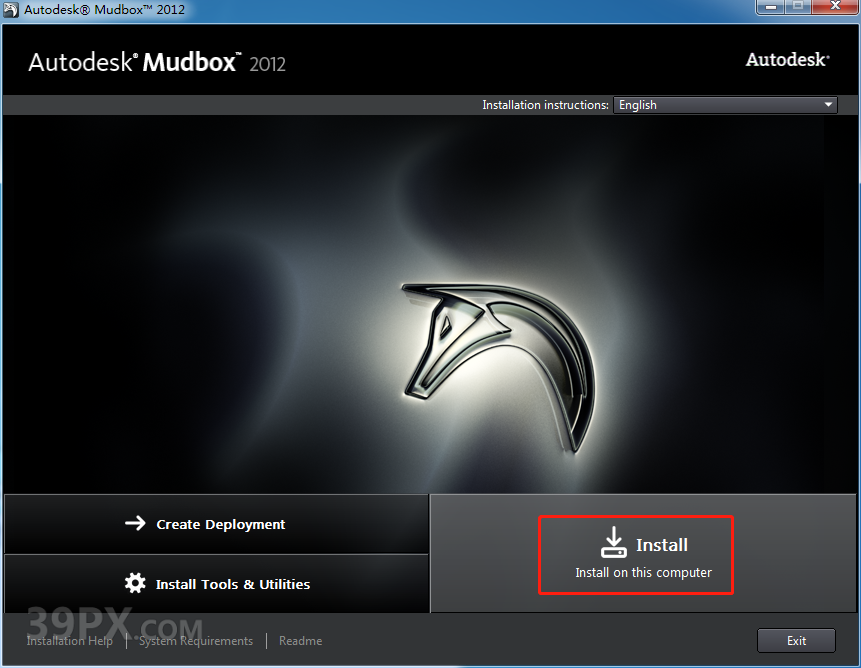The image size is (861, 668).
Task: Click the Autodesk logo at top right
Action: click(x=787, y=59)
